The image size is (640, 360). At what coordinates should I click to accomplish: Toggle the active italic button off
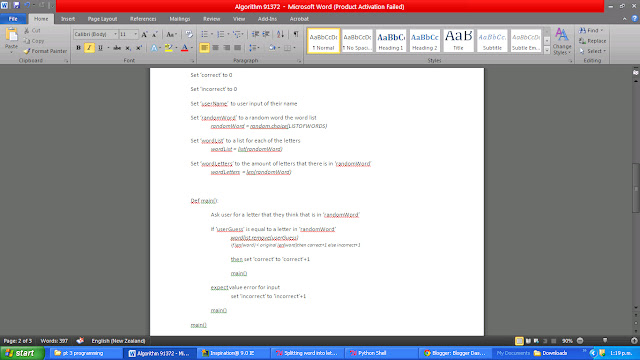[x=89, y=48]
